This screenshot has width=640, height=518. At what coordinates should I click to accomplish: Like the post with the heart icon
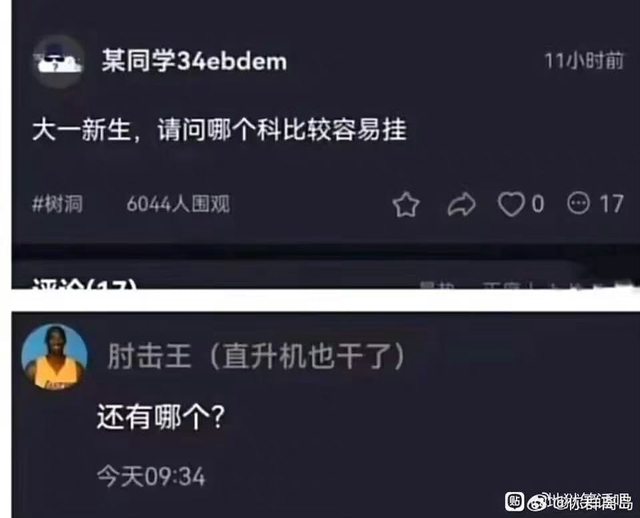tap(511, 204)
